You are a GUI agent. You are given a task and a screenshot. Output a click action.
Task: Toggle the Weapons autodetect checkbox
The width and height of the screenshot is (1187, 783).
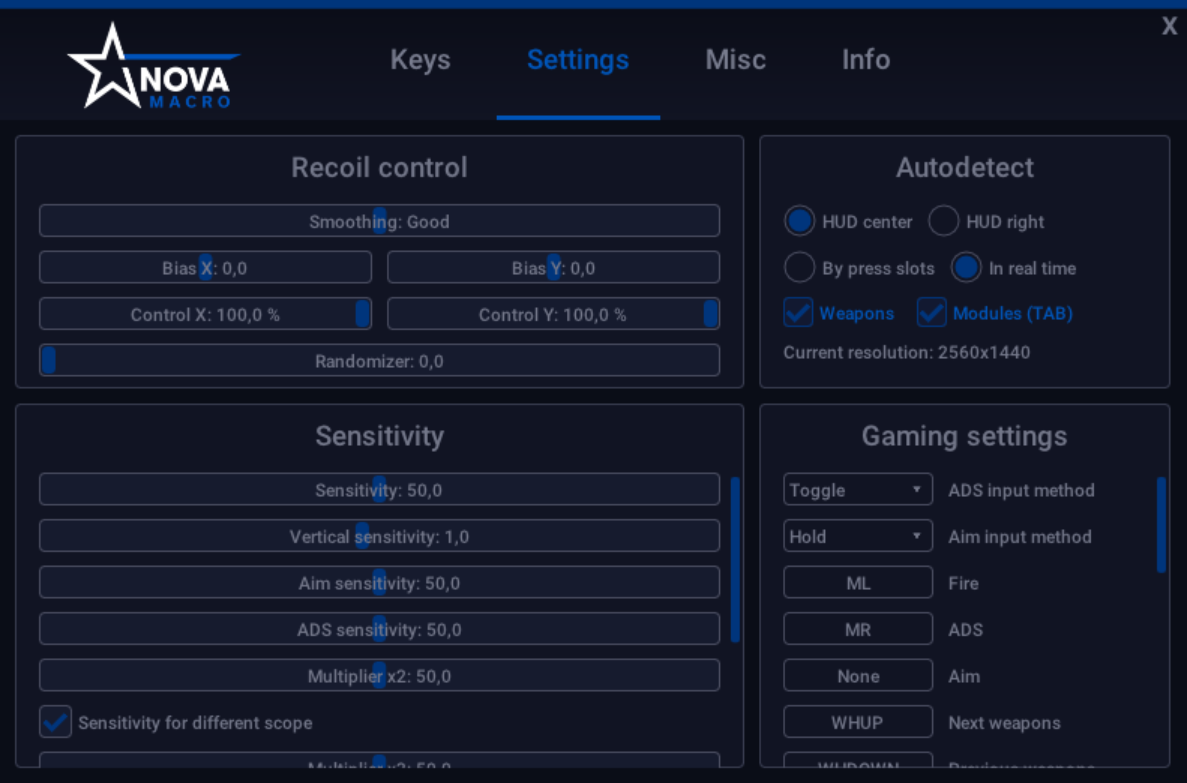(x=799, y=313)
